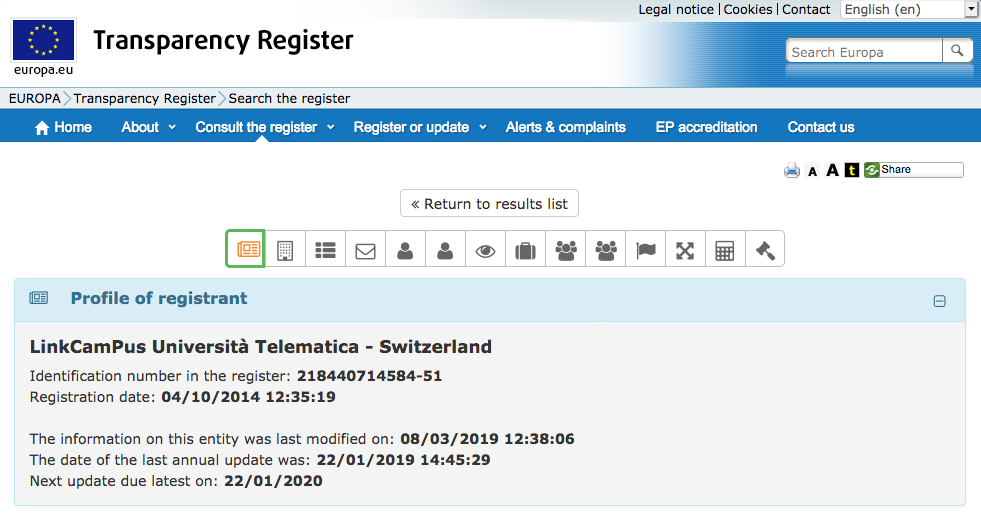981x519 pixels.
Task: Toggle the high-contrast 't' text option
Action: [851, 170]
